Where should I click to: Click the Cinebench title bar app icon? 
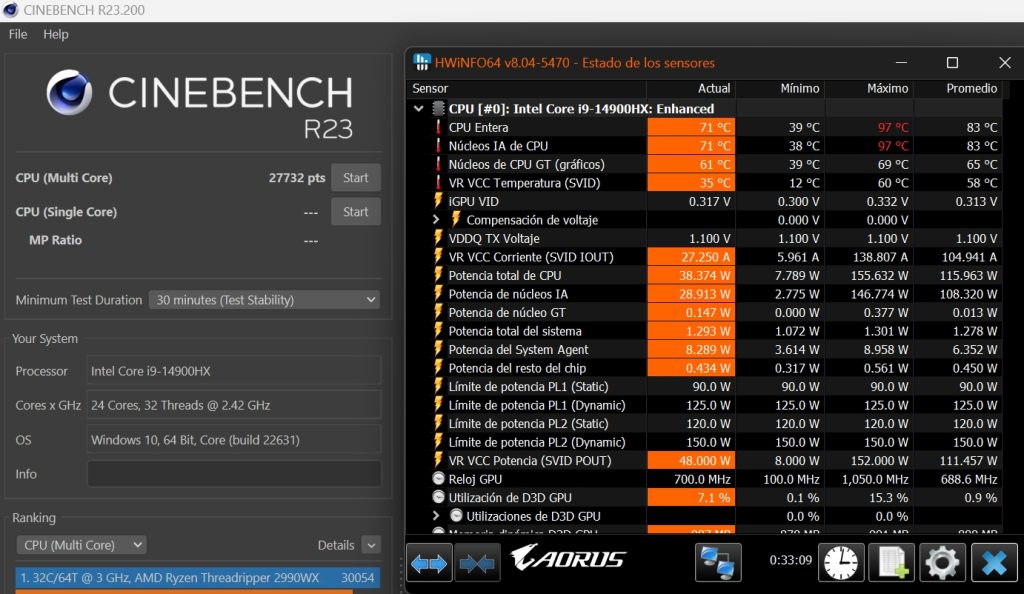[x=10, y=10]
